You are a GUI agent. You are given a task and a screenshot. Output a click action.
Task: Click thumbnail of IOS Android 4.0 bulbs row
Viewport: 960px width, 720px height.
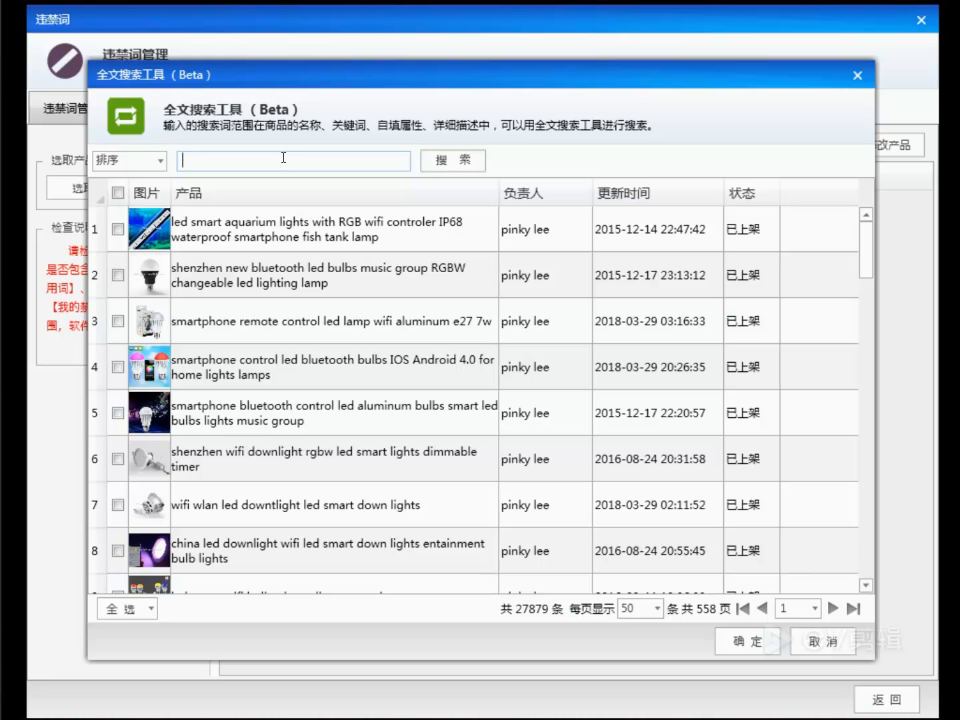pyautogui.click(x=149, y=367)
